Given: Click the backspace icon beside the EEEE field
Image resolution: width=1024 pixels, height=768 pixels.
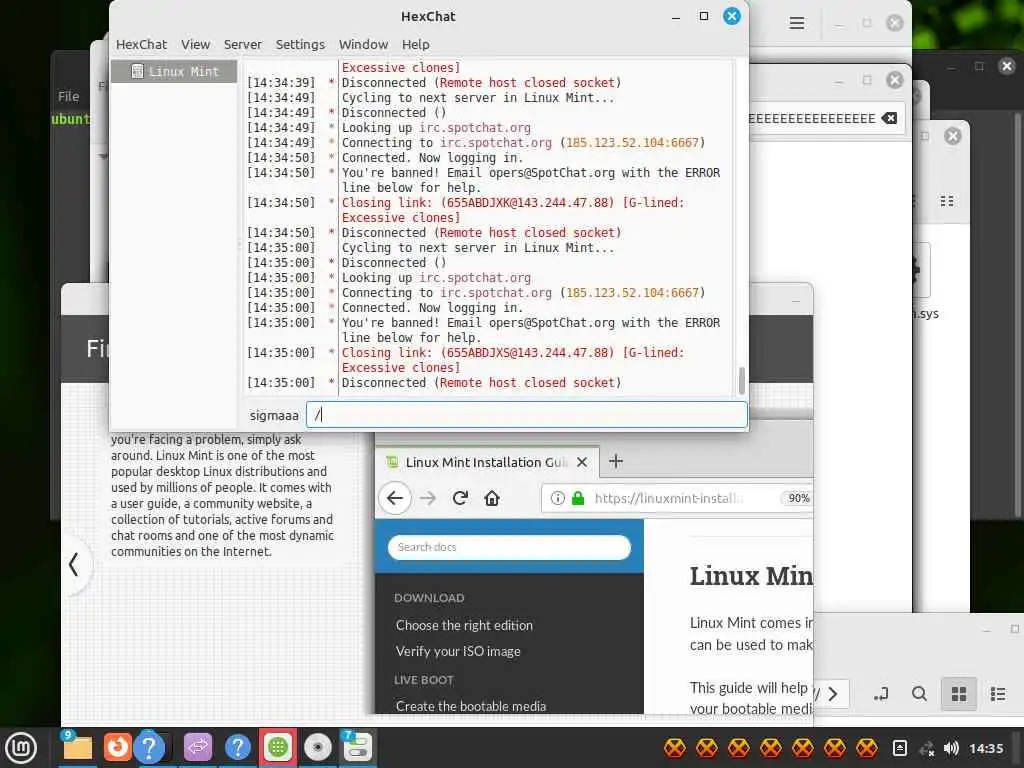Looking at the screenshot, I should [889, 118].
